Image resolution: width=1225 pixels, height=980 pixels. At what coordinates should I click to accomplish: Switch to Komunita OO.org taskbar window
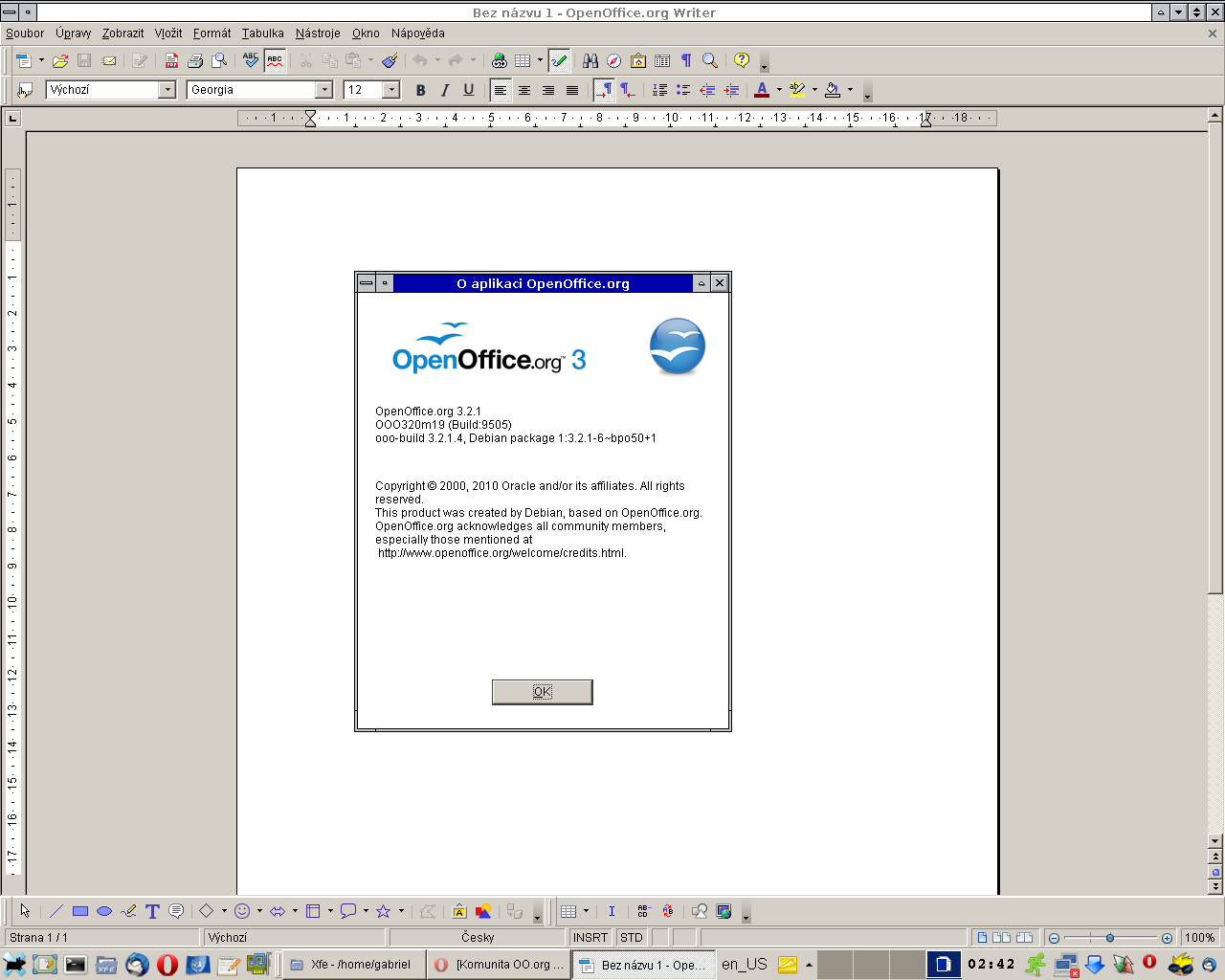500,965
